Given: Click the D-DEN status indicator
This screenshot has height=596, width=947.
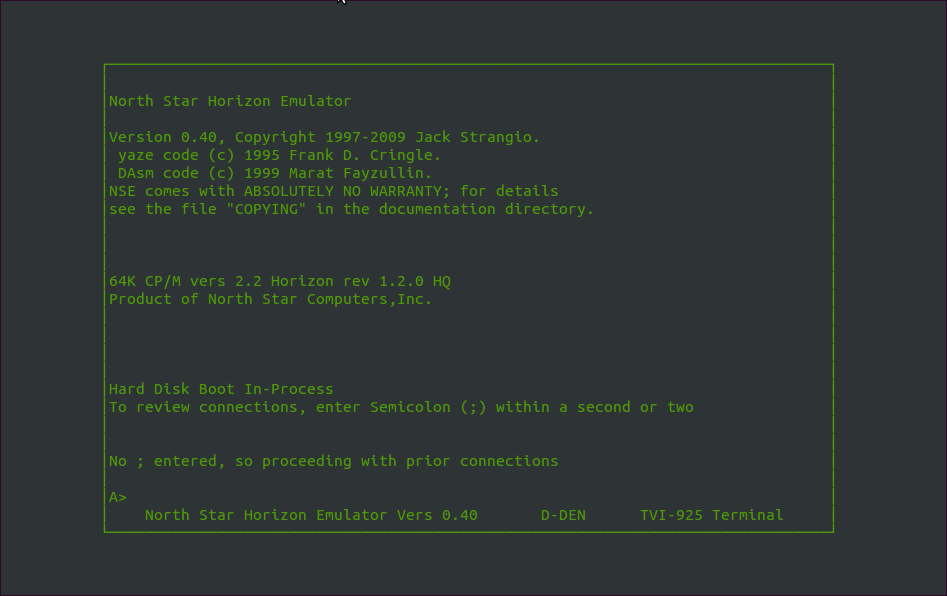Looking at the screenshot, I should tap(563, 515).
